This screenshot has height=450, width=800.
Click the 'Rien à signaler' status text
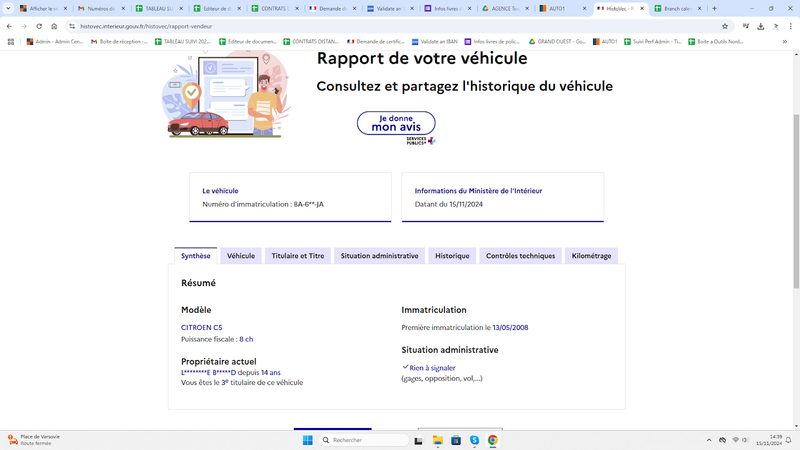click(x=432, y=368)
